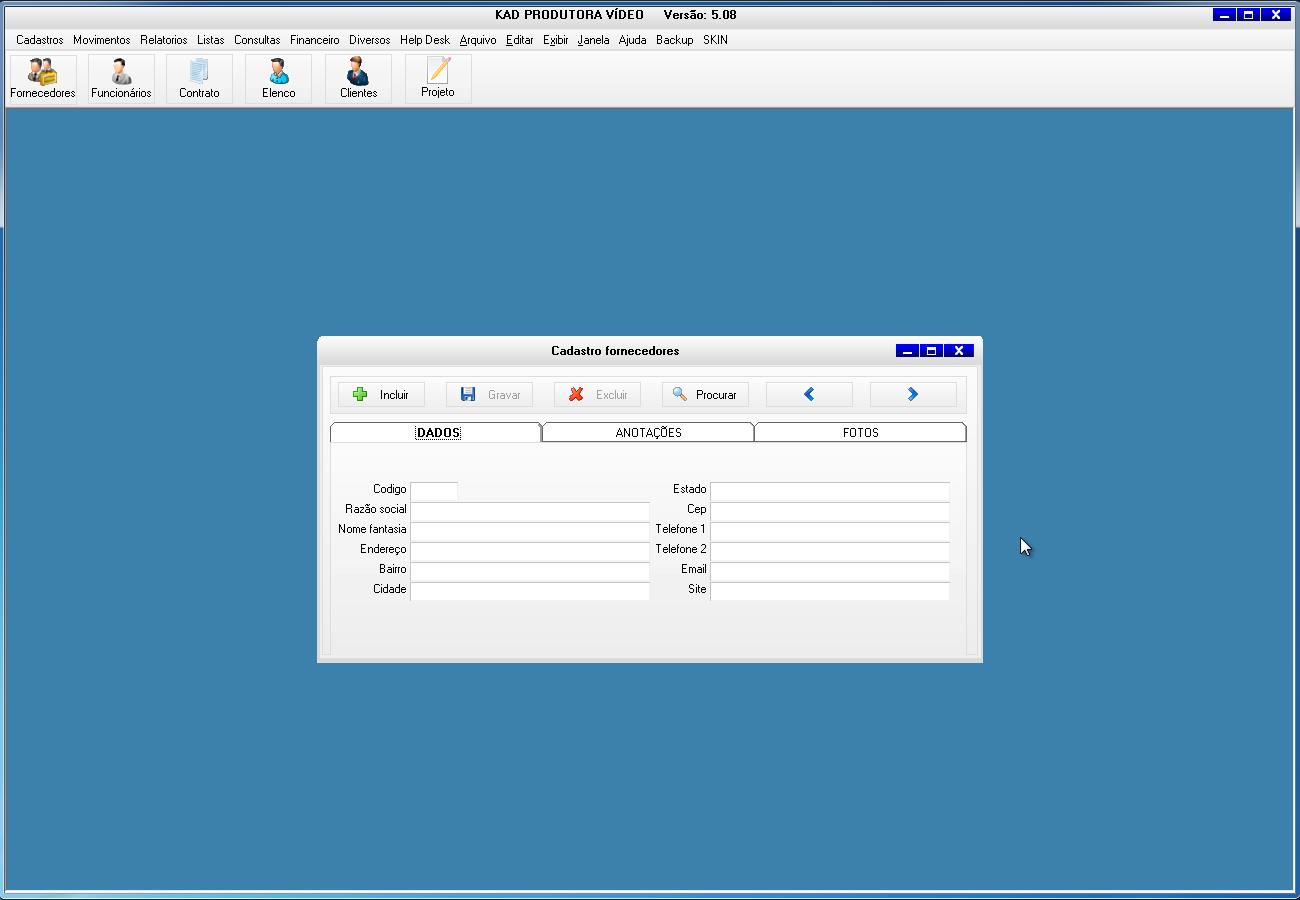Viewport: 1300px width, 900px height.
Task: Maximize the KAD PRODUTORA VÍDEO main window
Action: click(x=1248, y=15)
